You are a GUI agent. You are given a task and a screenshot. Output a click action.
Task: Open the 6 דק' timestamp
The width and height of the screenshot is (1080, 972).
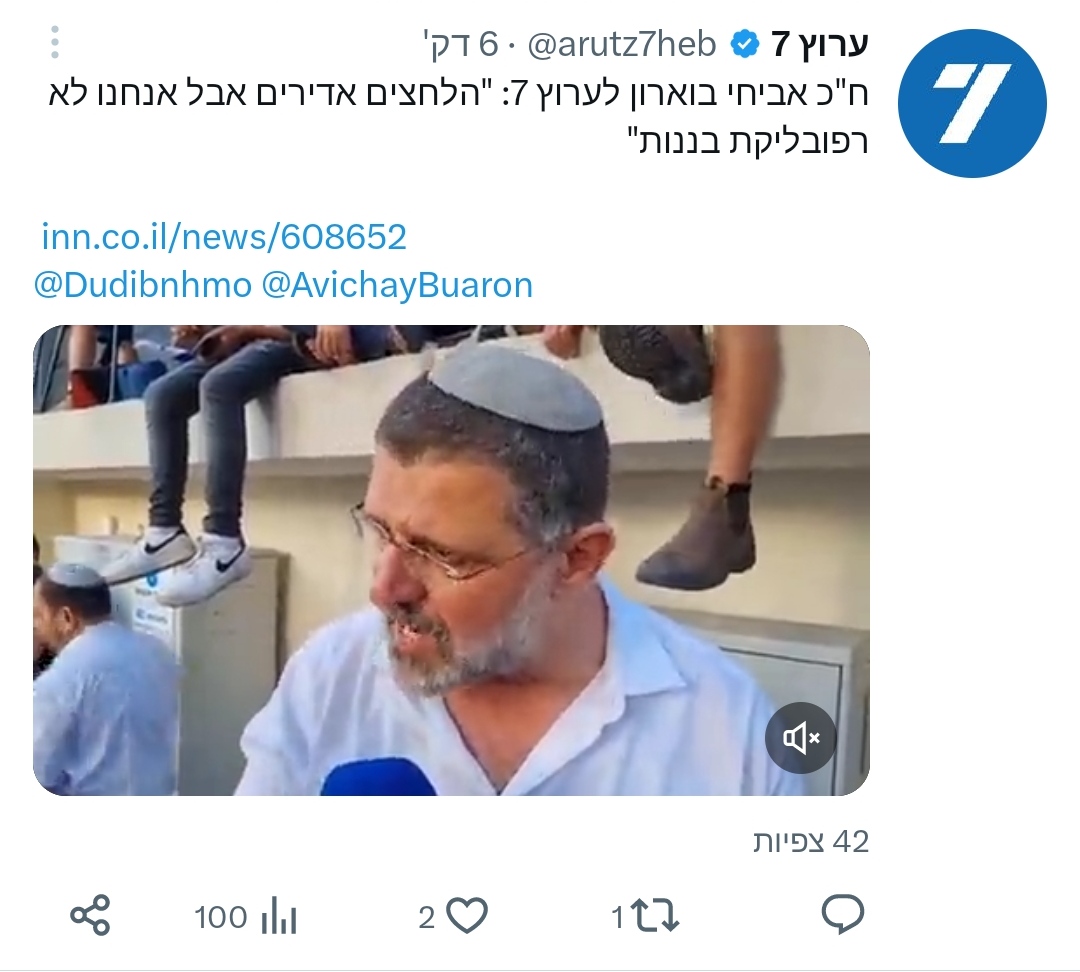pyautogui.click(x=460, y=45)
